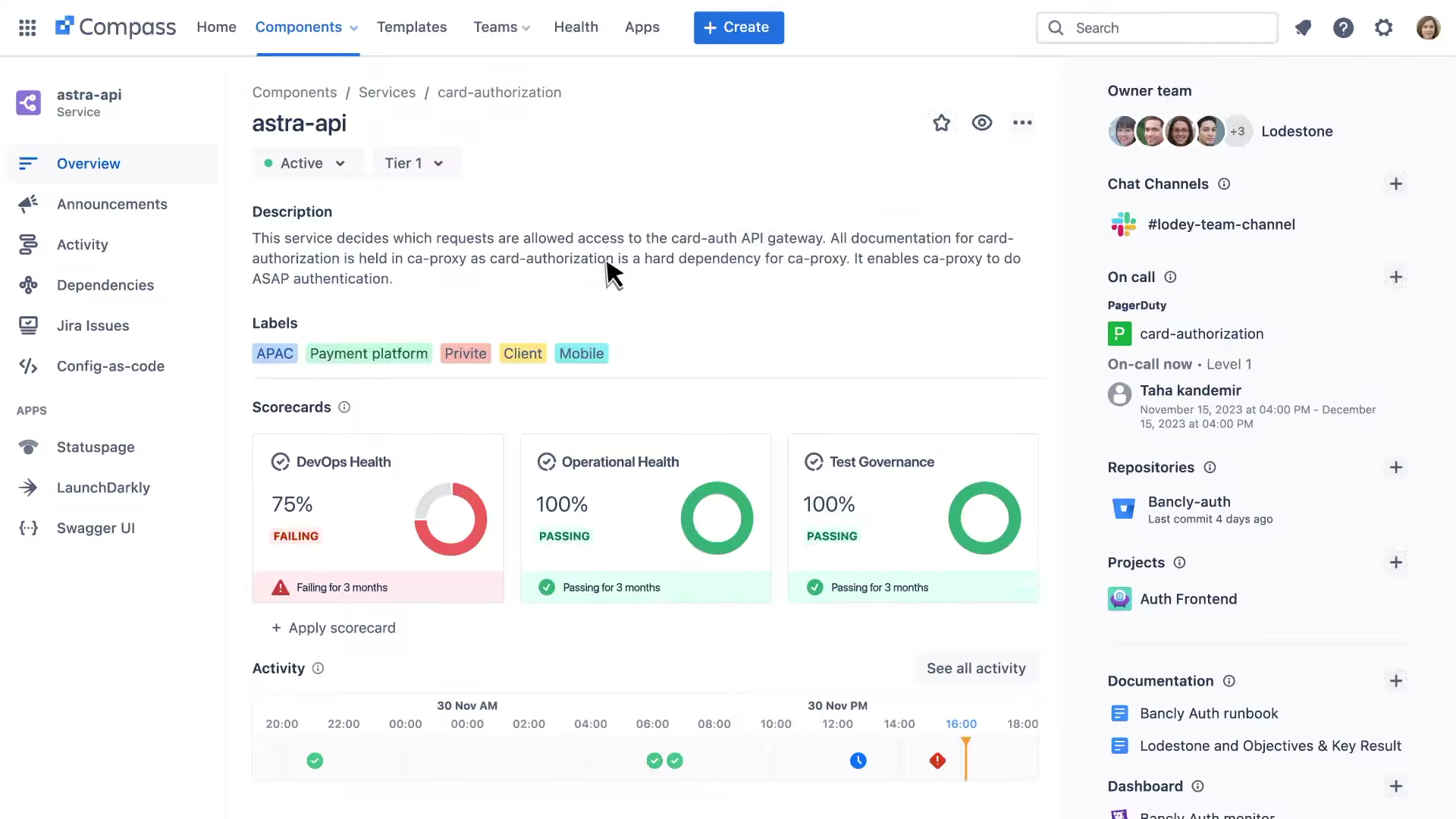
Task: Click Scorecards info icon
Action: point(344,407)
